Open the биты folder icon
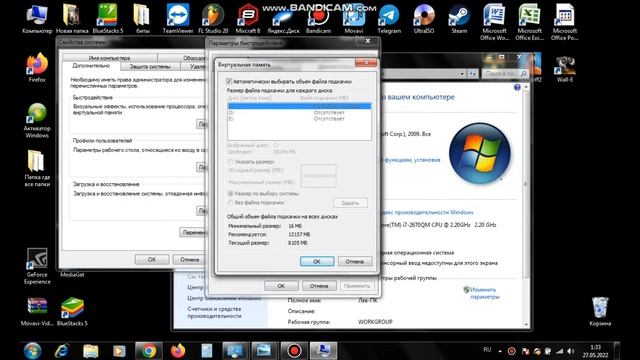This screenshot has height=360, width=640. click(142, 19)
